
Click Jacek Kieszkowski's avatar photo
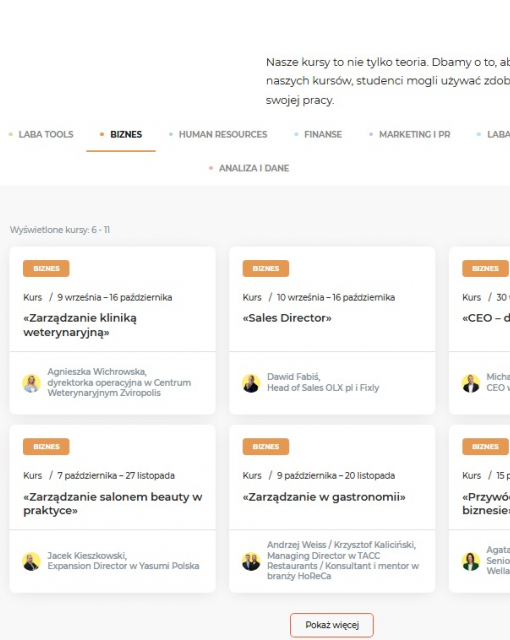(x=31, y=561)
